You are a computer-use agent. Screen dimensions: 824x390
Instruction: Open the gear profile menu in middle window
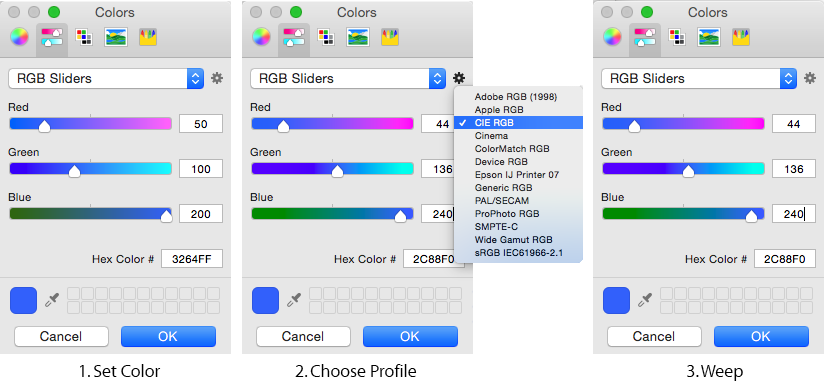click(459, 78)
